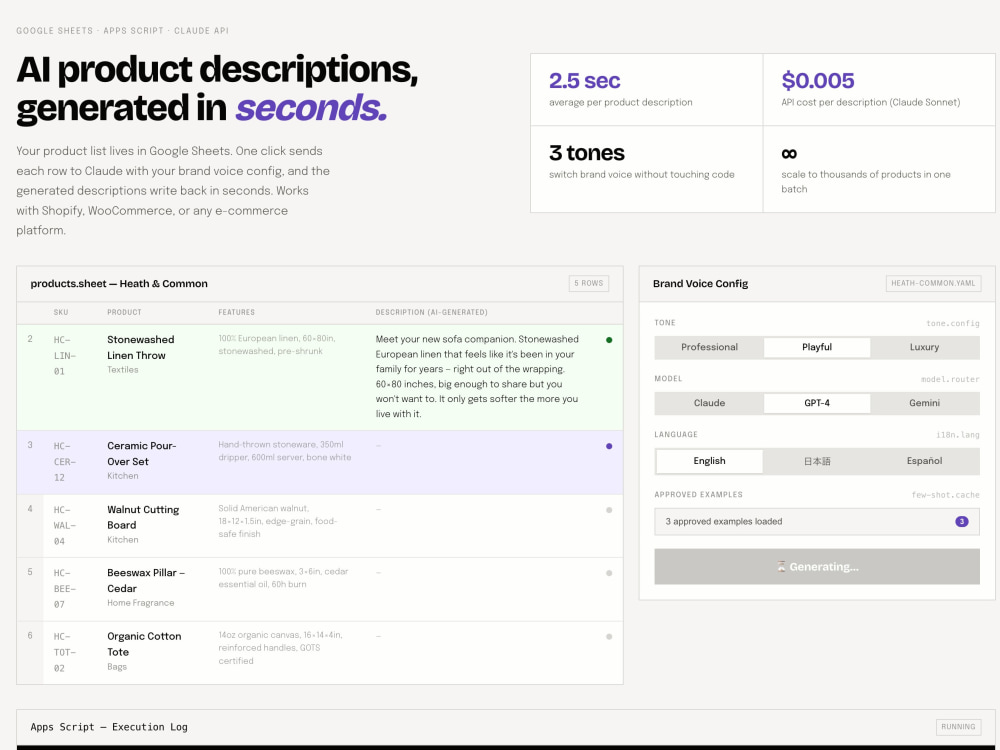Image resolution: width=1000 pixels, height=750 pixels.
Task: Select the Professional tone option
Action: 709,348
